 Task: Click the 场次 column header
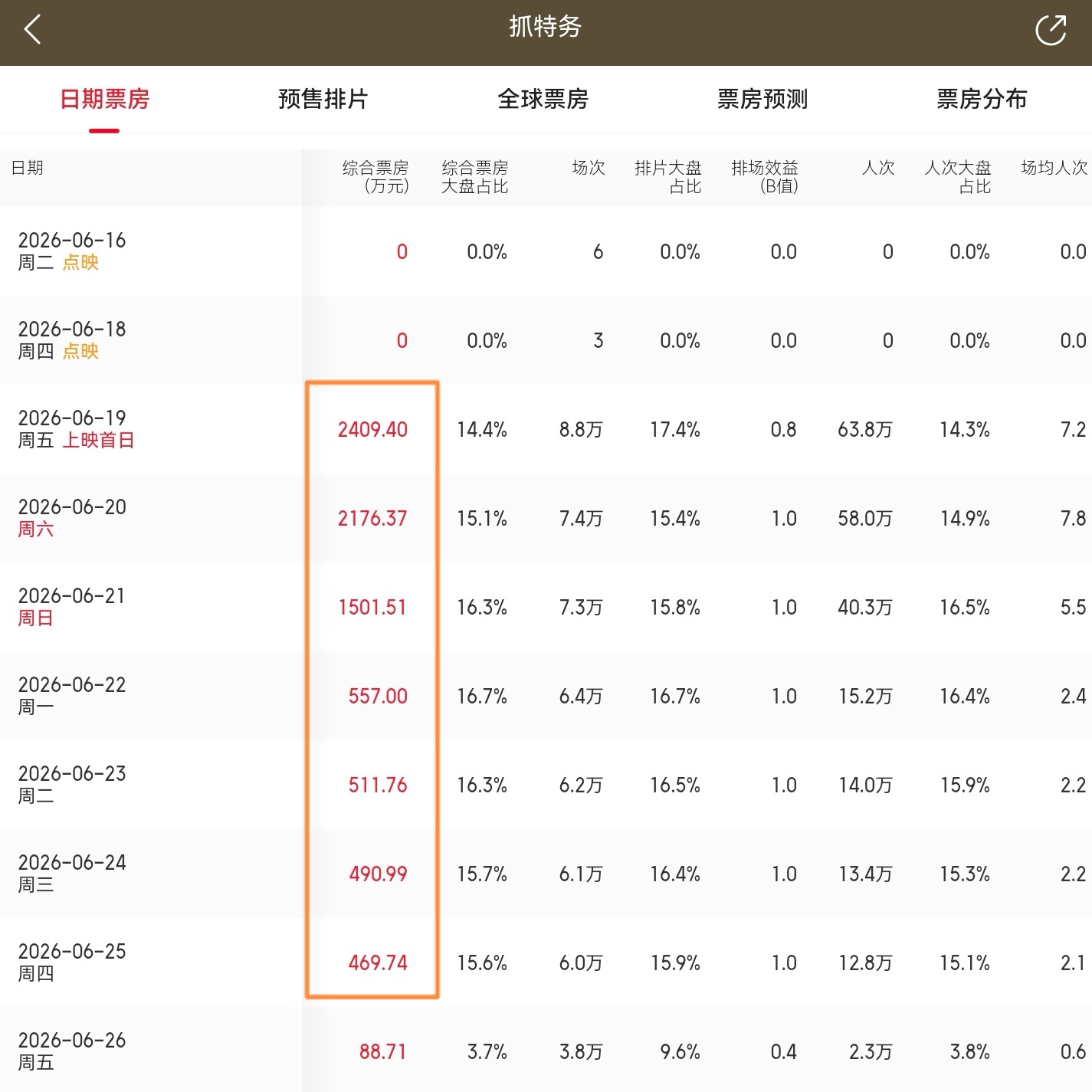pyautogui.click(x=589, y=168)
